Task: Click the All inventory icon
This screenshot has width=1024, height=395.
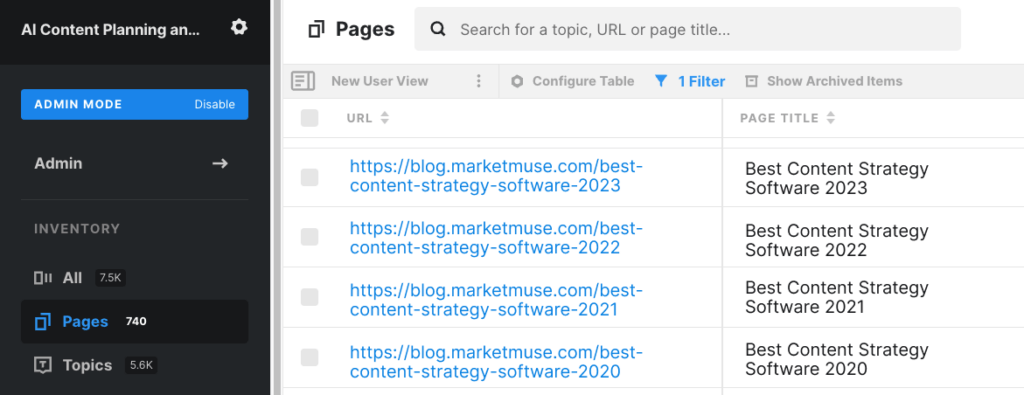Action: (42, 277)
